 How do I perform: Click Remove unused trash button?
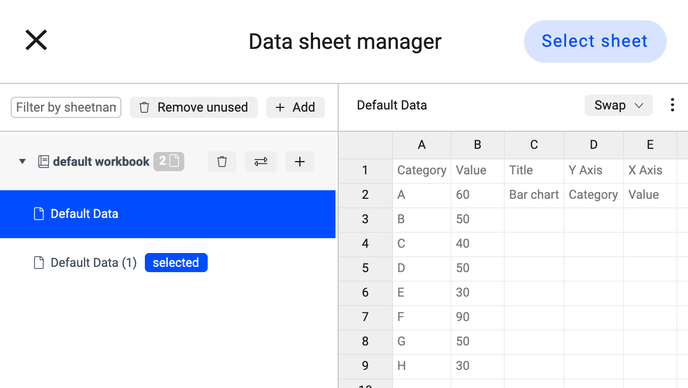pyautogui.click(x=194, y=107)
